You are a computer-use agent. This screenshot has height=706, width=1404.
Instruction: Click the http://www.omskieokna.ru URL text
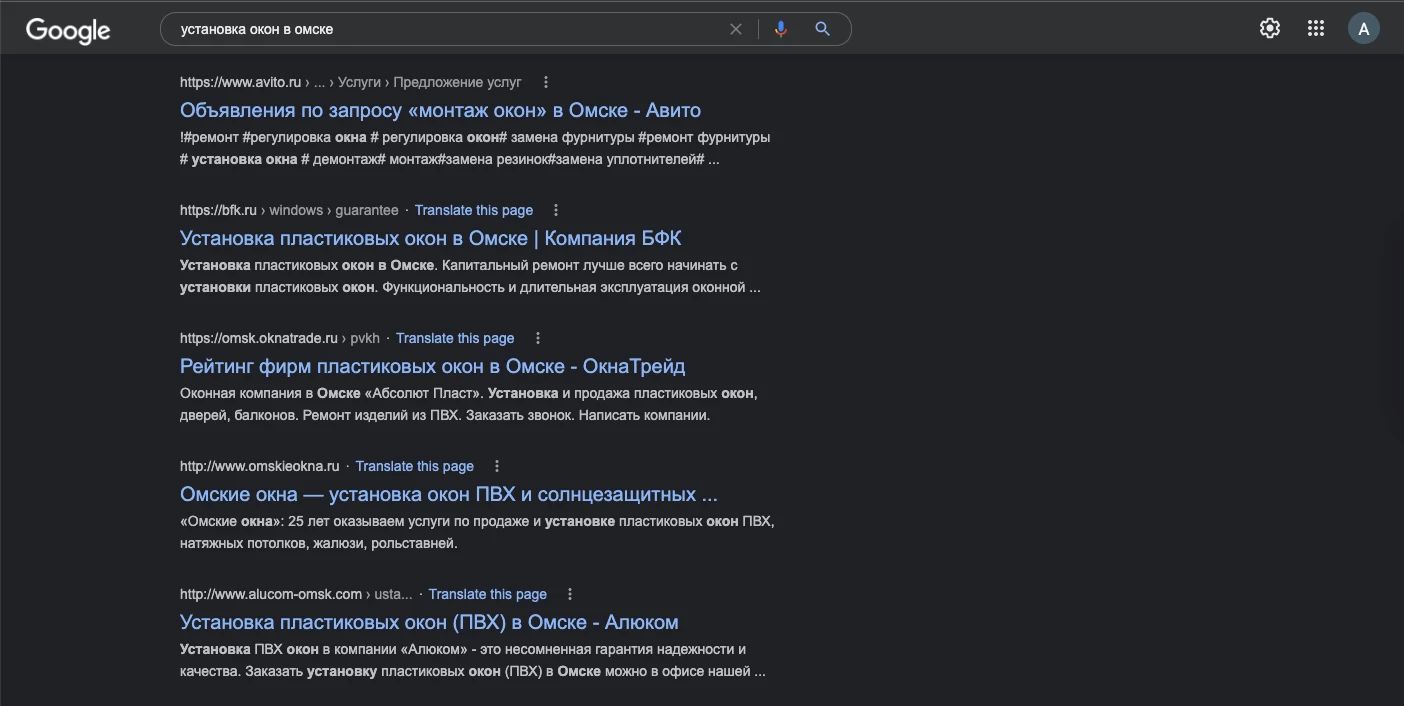tap(260, 466)
